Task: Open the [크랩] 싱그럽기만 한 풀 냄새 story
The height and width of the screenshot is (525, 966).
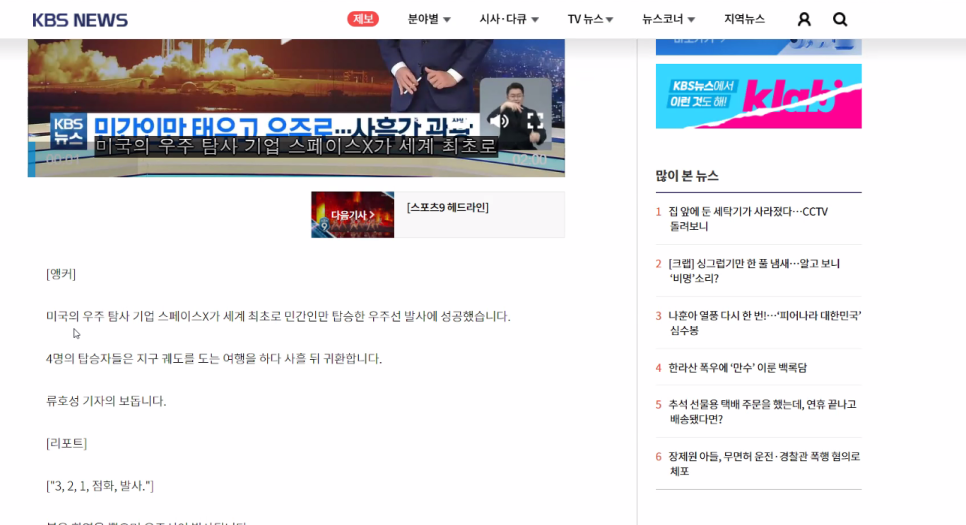Action: click(x=754, y=271)
